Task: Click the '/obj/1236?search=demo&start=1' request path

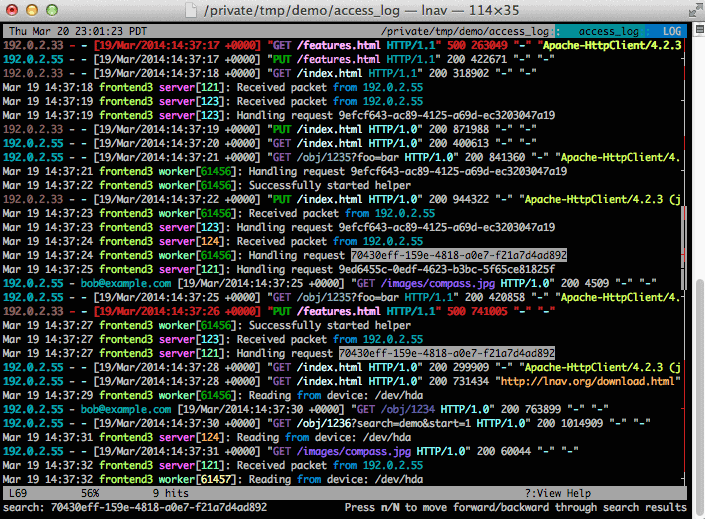Action: point(384,423)
